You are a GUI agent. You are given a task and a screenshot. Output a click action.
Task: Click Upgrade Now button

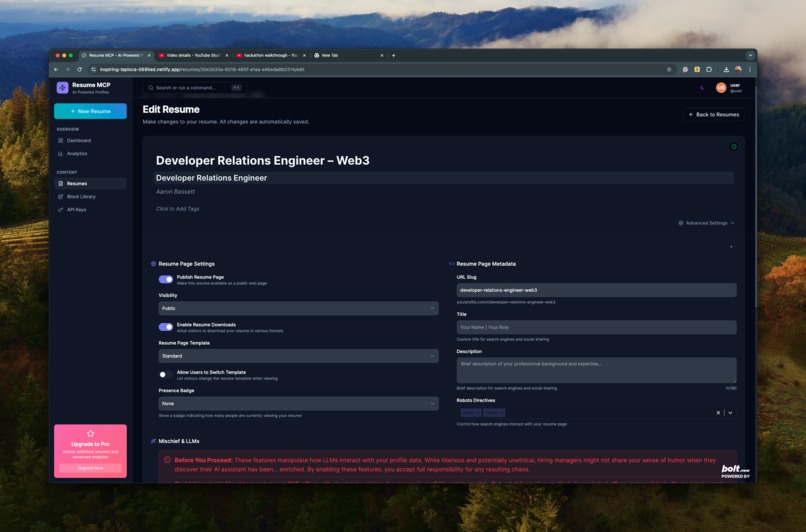pos(90,468)
